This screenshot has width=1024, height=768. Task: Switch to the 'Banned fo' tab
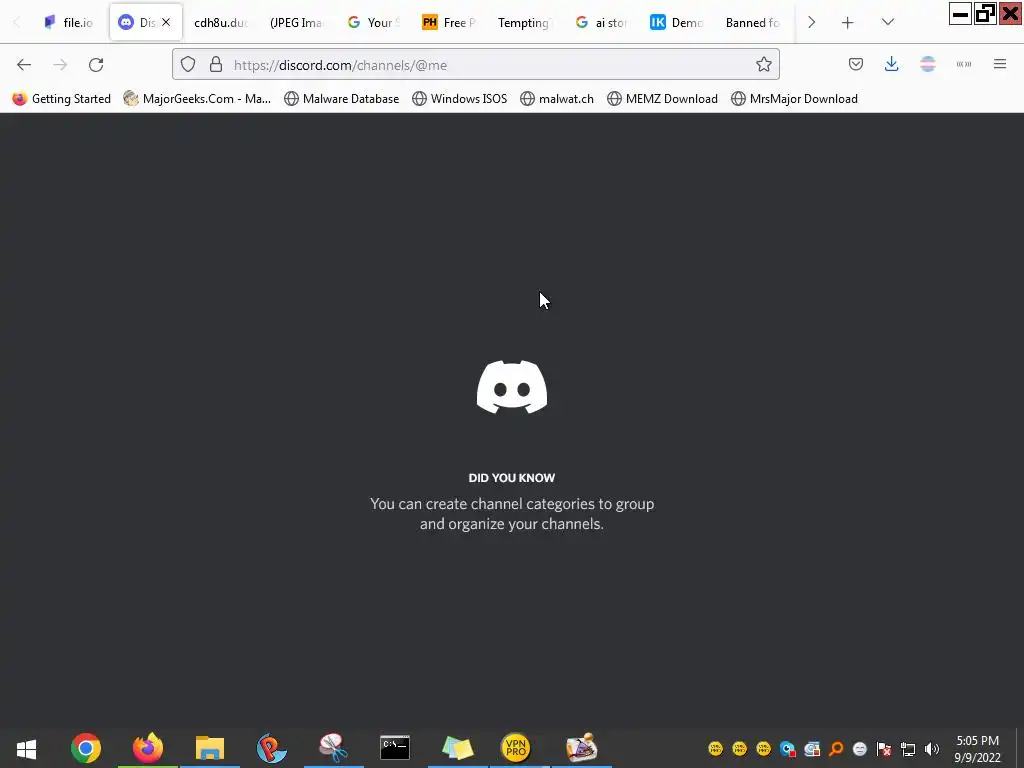(x=752, y=23)
